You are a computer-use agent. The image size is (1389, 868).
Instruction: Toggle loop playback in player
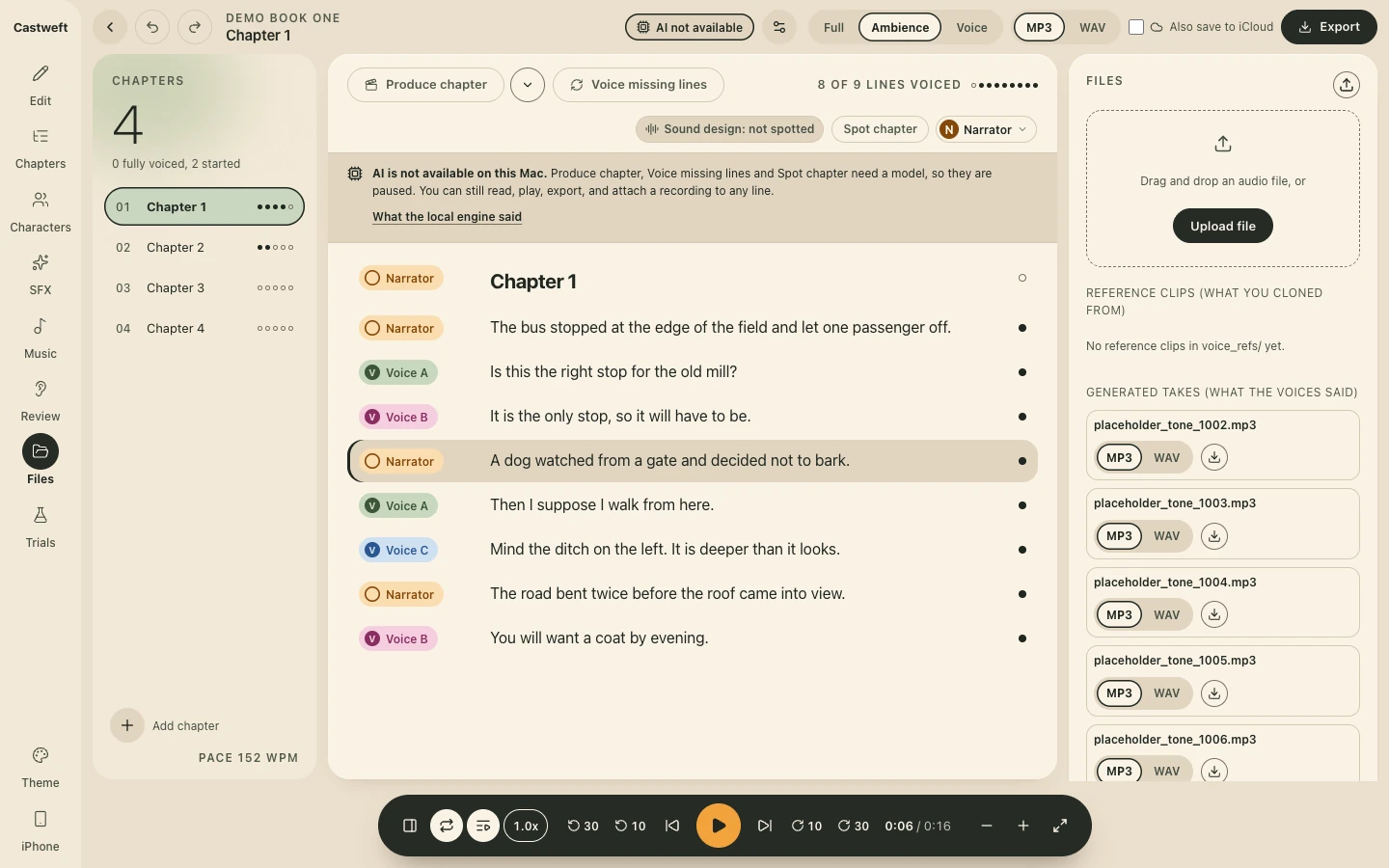(x=447, y=826)
